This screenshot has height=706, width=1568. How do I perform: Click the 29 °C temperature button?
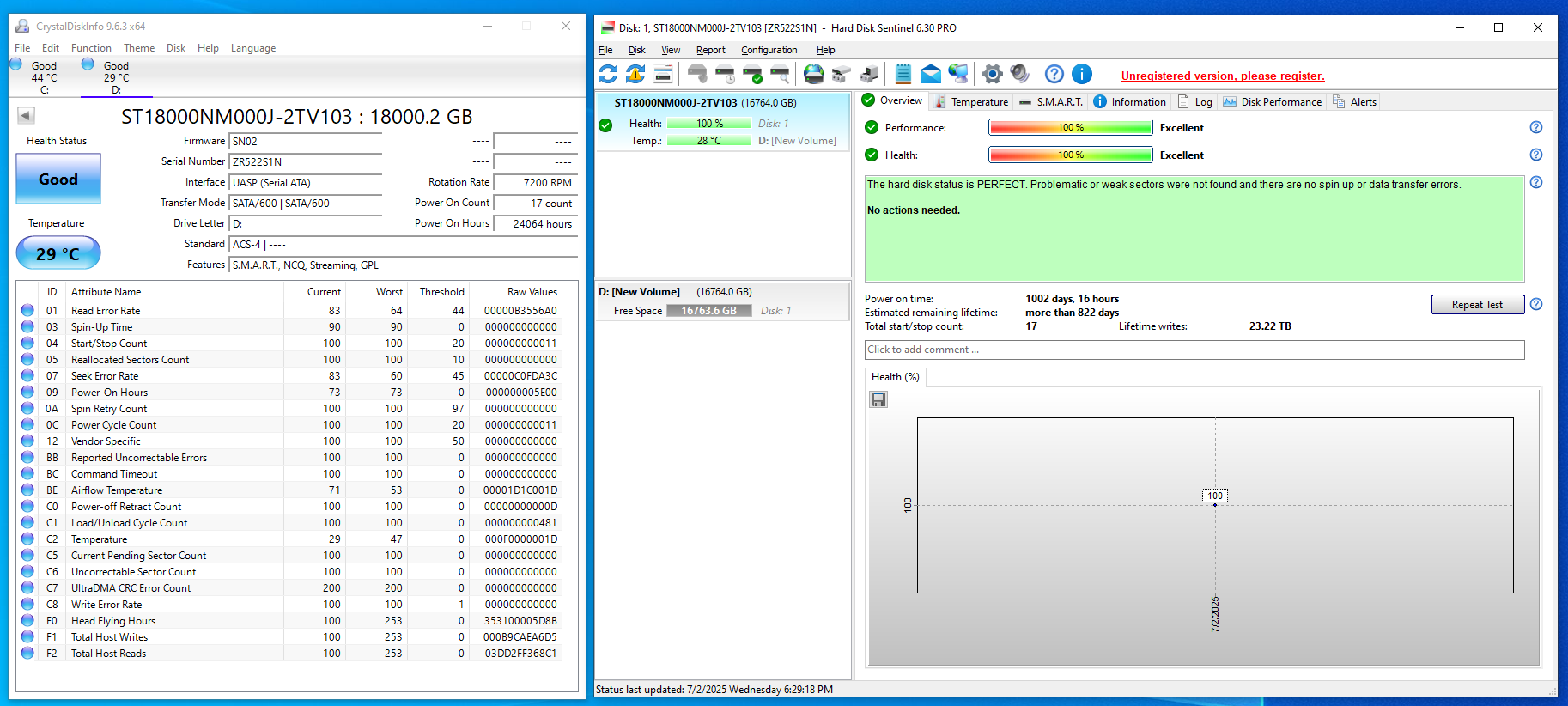pos(58,253)
